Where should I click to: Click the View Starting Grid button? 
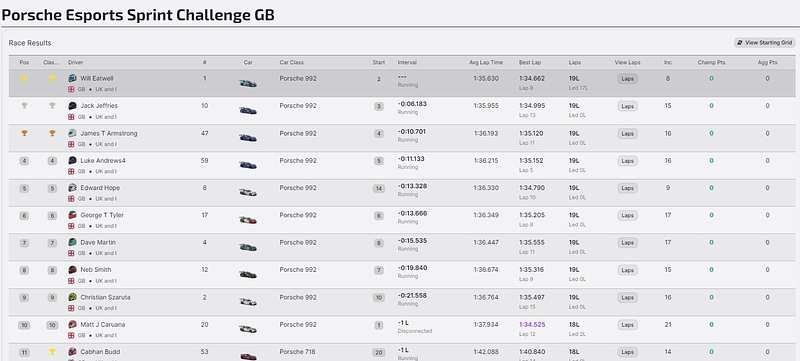764,43
